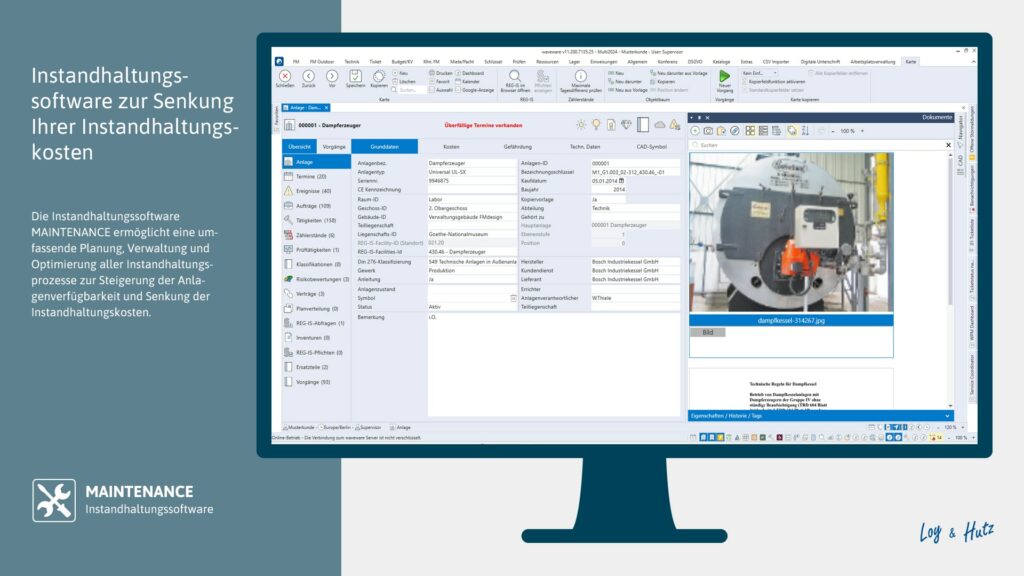Image resolution: width=1024 pixels, height=576 pixels.
Task: Click the Speichern icon in the ribbon
Action: 354,78
